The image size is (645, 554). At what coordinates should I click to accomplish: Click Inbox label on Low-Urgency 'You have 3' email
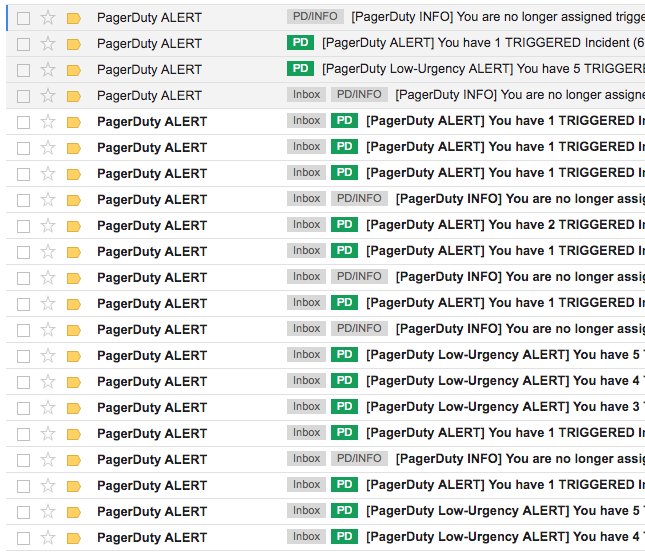click(x=306, y=406)
